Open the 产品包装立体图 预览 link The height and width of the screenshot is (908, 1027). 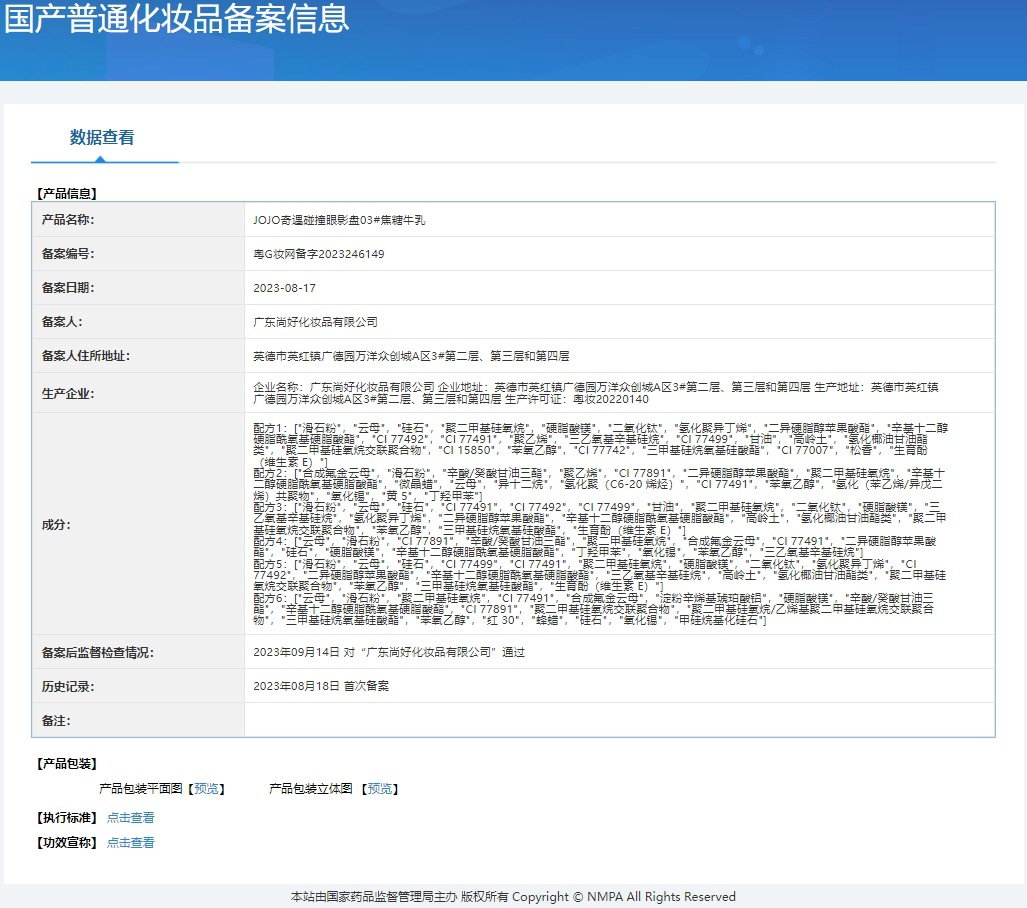point(380,789)
